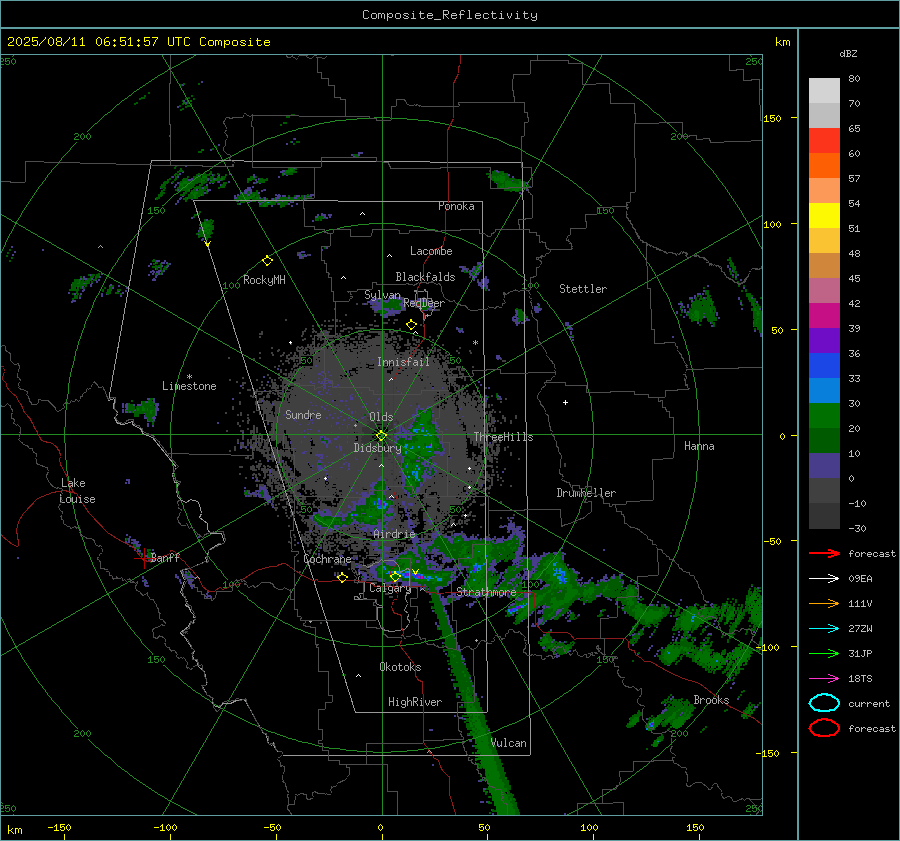This screenshot has height=841, width=900.
Task: Click the Composite_Reflectivity title text
Action: [449, 15]
